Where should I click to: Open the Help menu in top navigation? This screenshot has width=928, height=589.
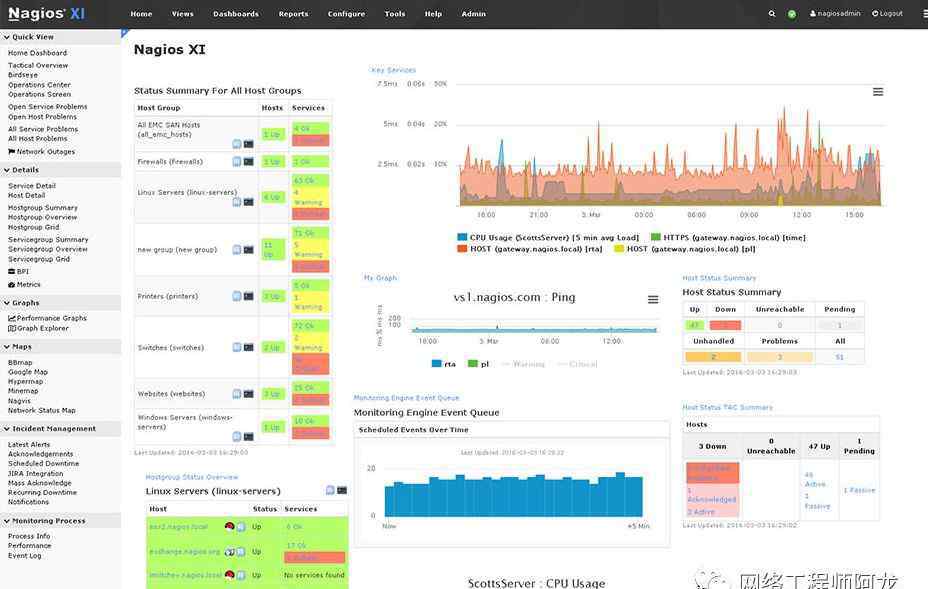tap(433, 14)
